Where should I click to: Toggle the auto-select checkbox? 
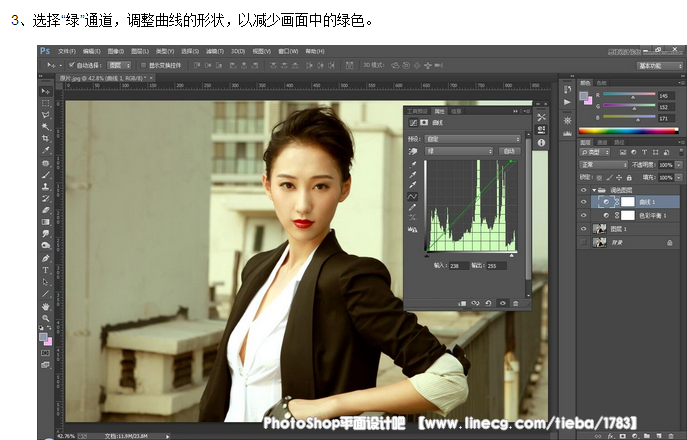click(x=71, y=65)
